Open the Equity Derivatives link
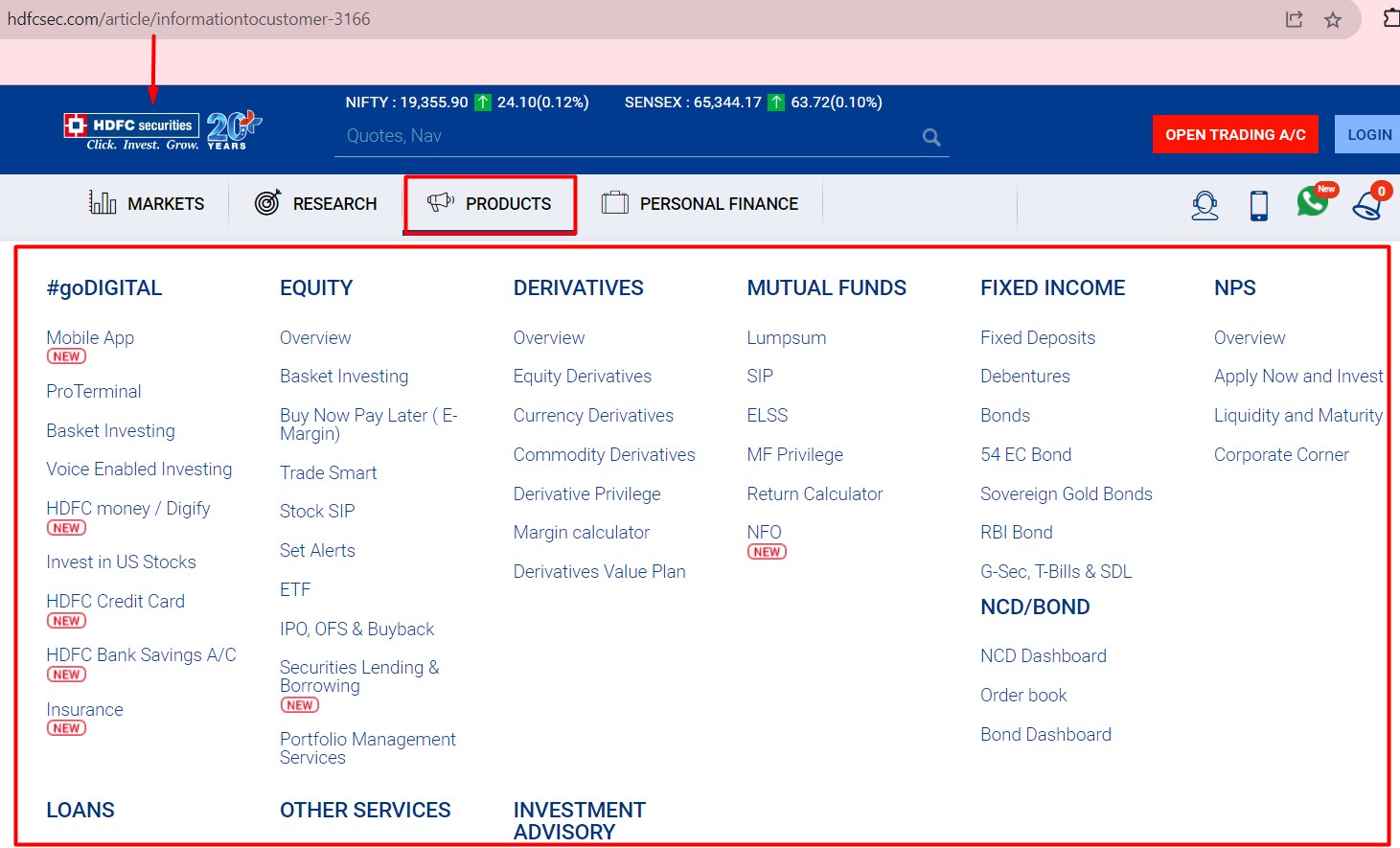This screenshot has width=1400, height=848. [x=583, y=377]
